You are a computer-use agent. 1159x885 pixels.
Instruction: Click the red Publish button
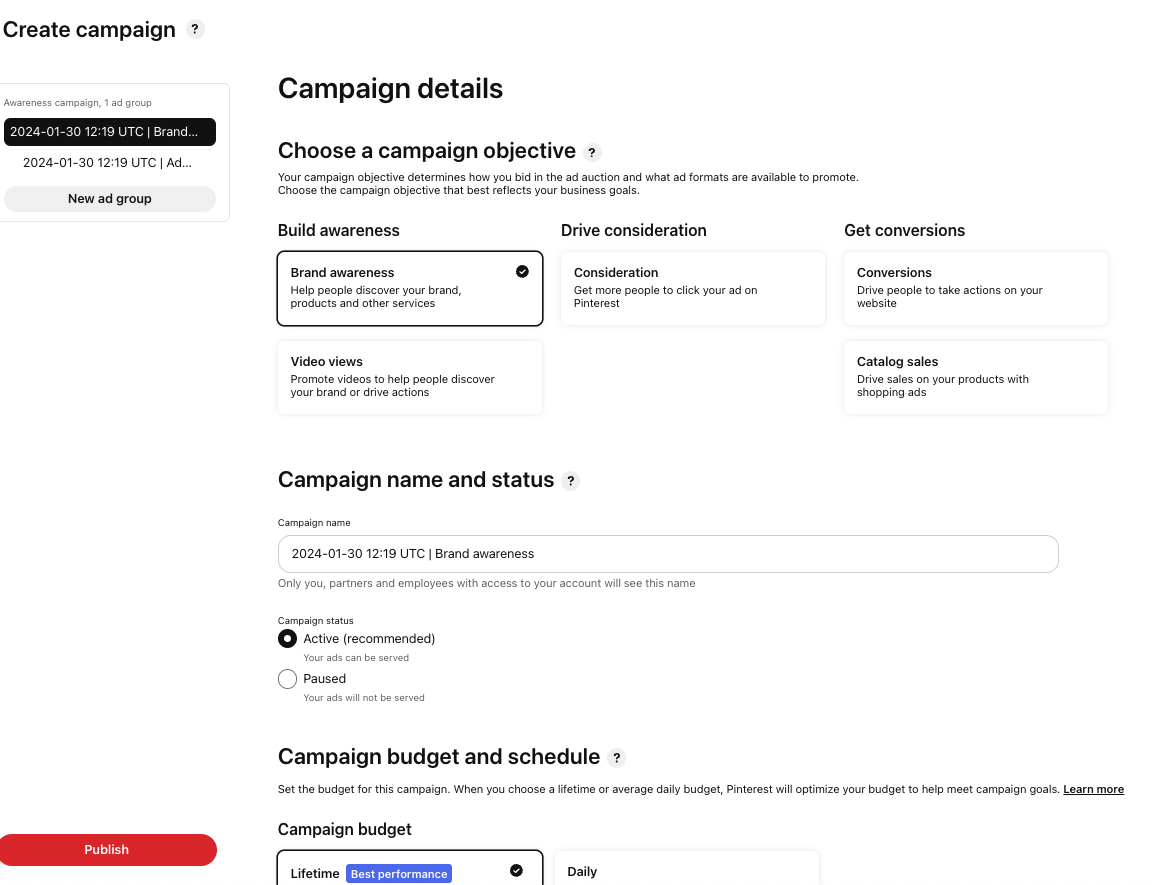(x=107, y=849)
